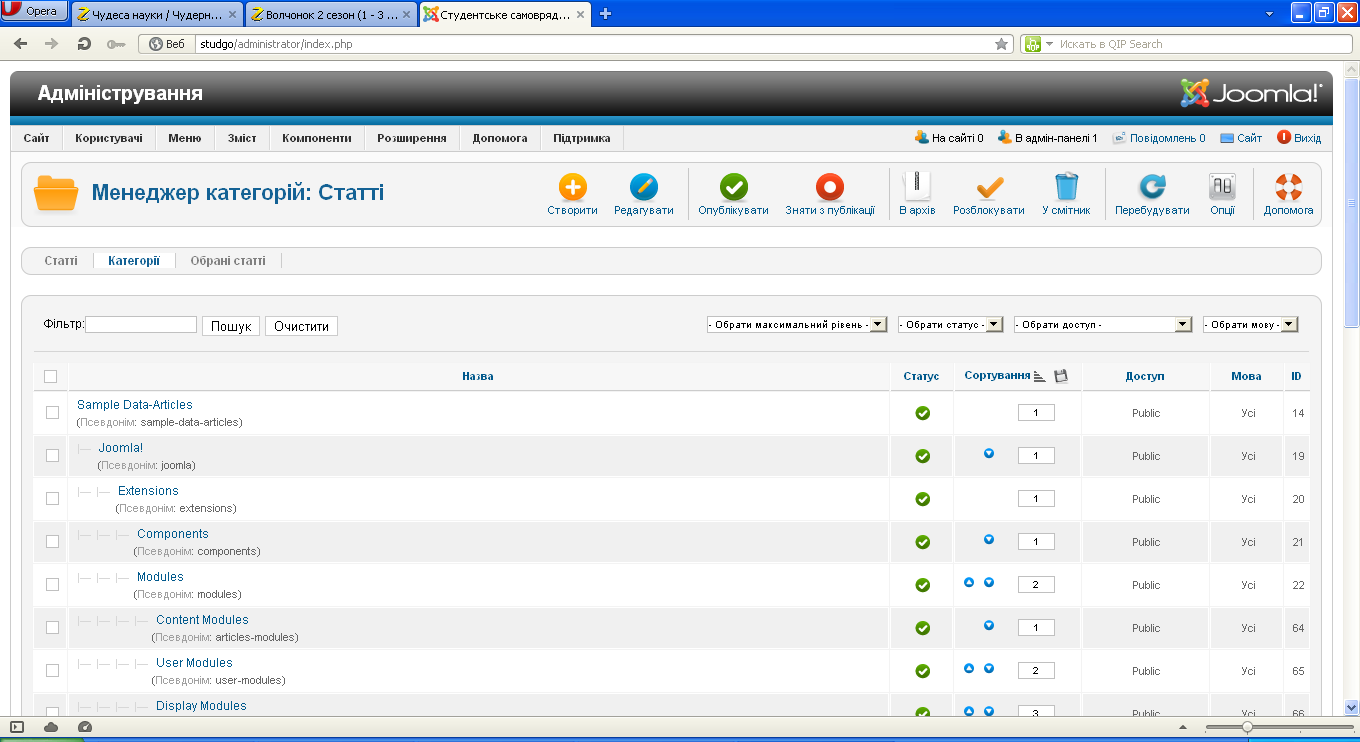
Task: Sort table by Назва column header
Action: point(478,376)
